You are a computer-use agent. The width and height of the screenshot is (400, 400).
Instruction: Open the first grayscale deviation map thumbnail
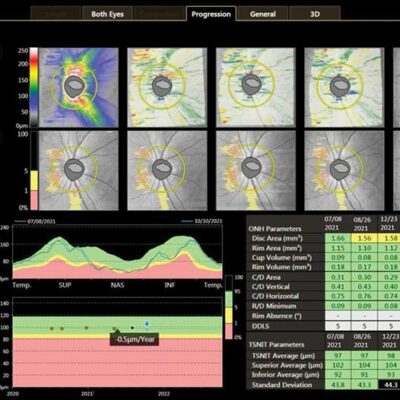pyautogui.click(x=78, y=170)
